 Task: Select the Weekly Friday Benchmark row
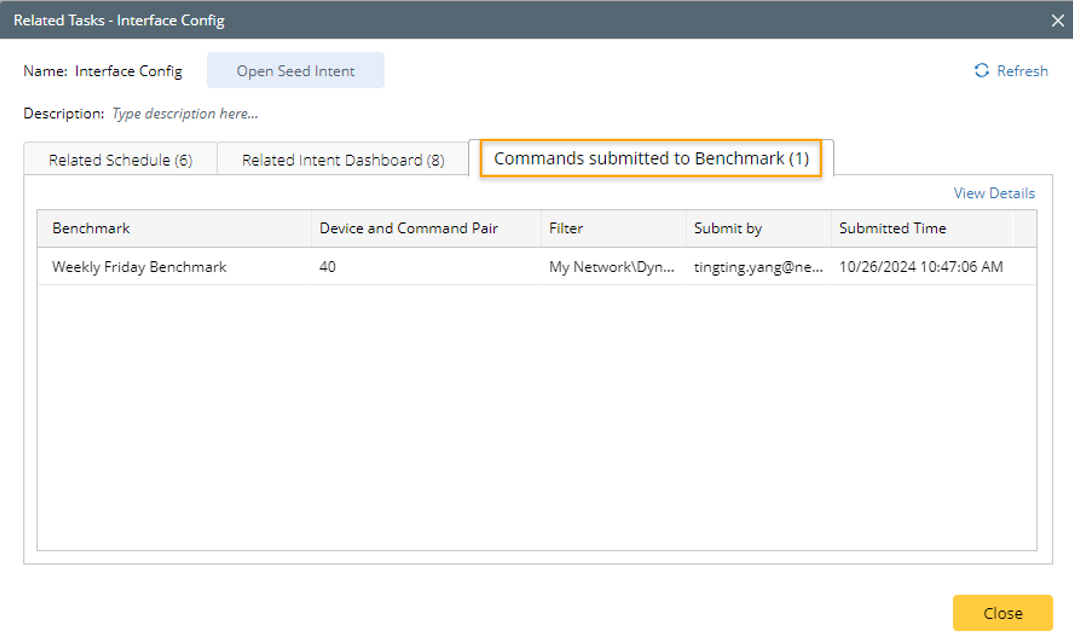139,267
